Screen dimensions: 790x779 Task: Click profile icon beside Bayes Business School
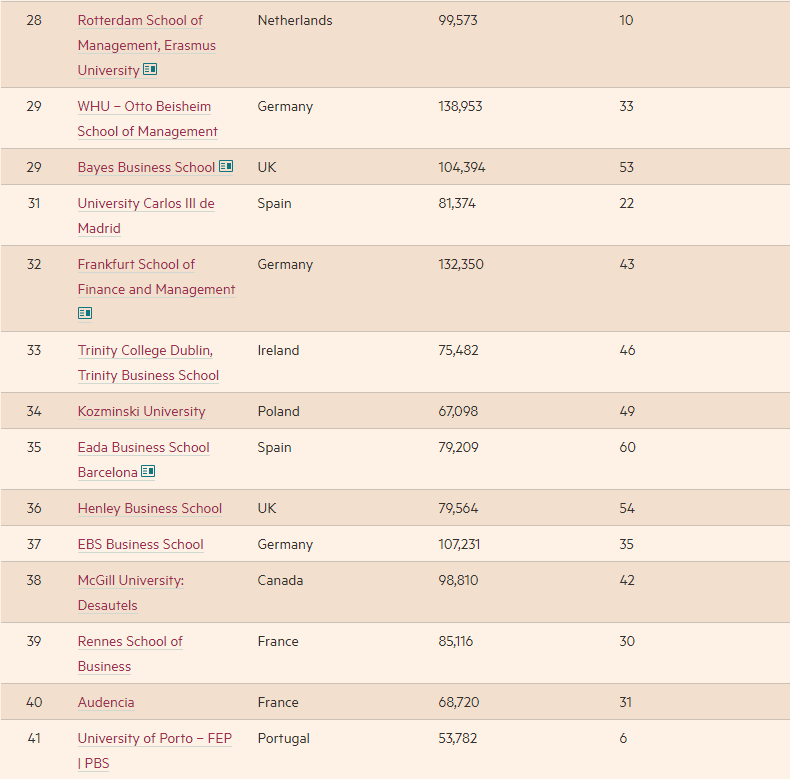pos(226,166)
